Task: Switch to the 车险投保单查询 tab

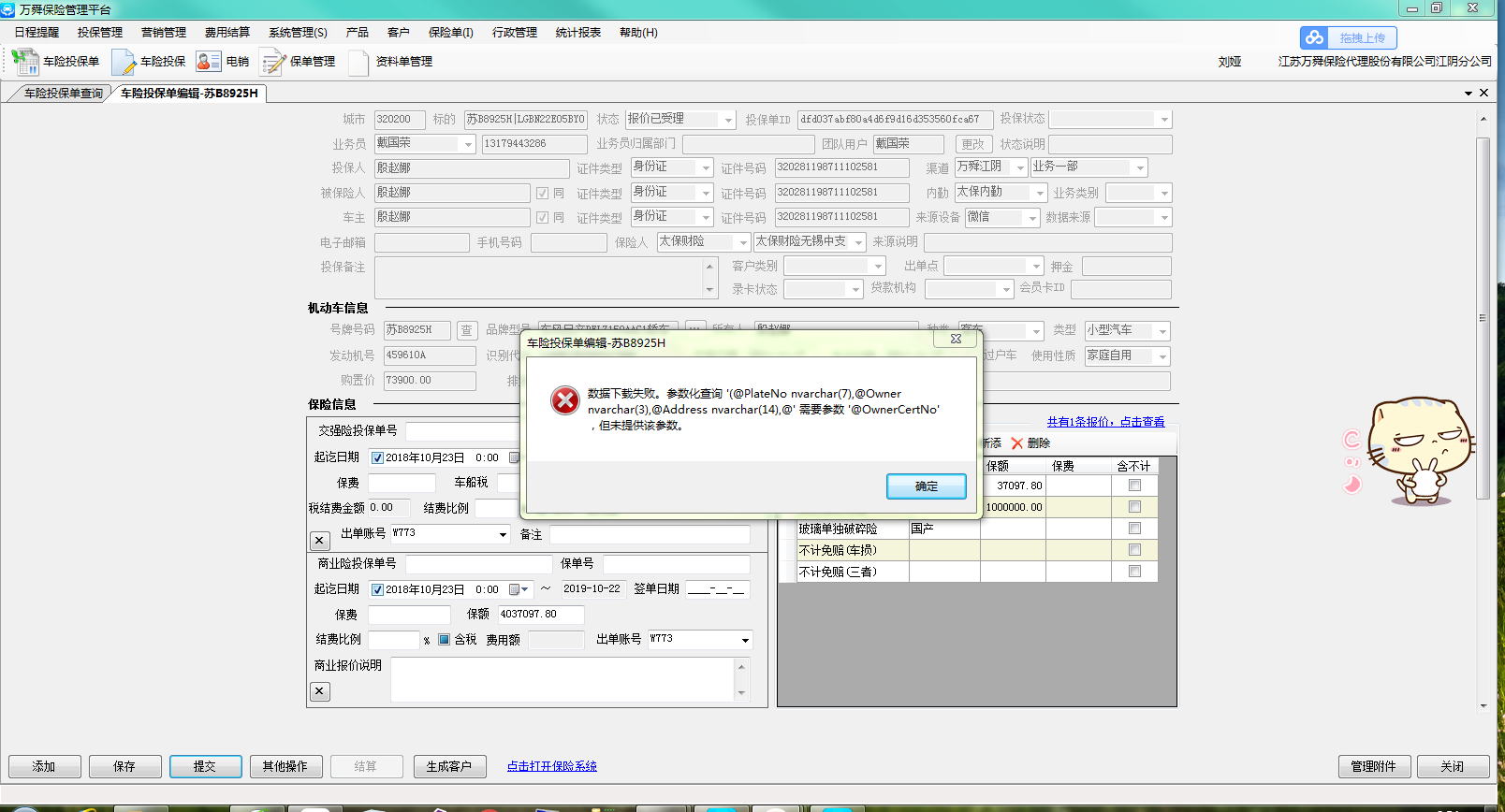Action: [x=63, y=94]
